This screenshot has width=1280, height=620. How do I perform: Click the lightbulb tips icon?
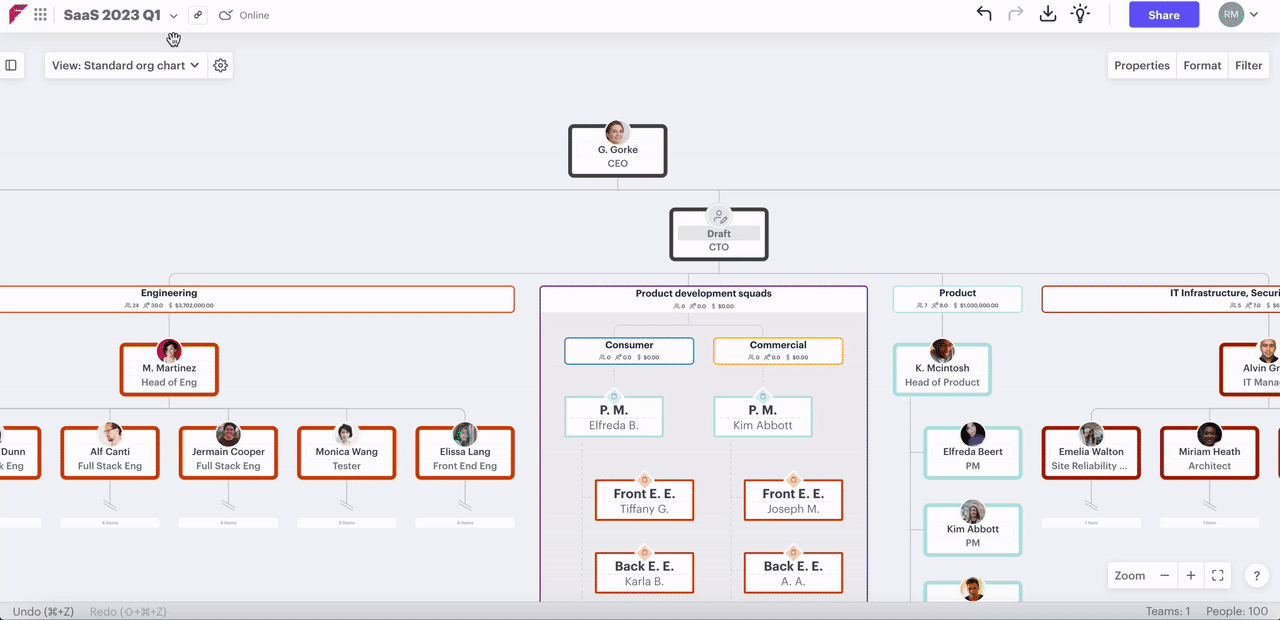pyautogui.click(x=1080, y=14)
